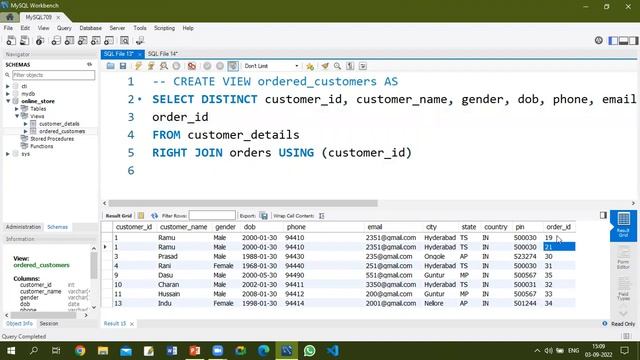The height and width of the screenshot is (360, 640).
Task: Click the editor horizontal scrollbar
Action: tap(243, 203)
